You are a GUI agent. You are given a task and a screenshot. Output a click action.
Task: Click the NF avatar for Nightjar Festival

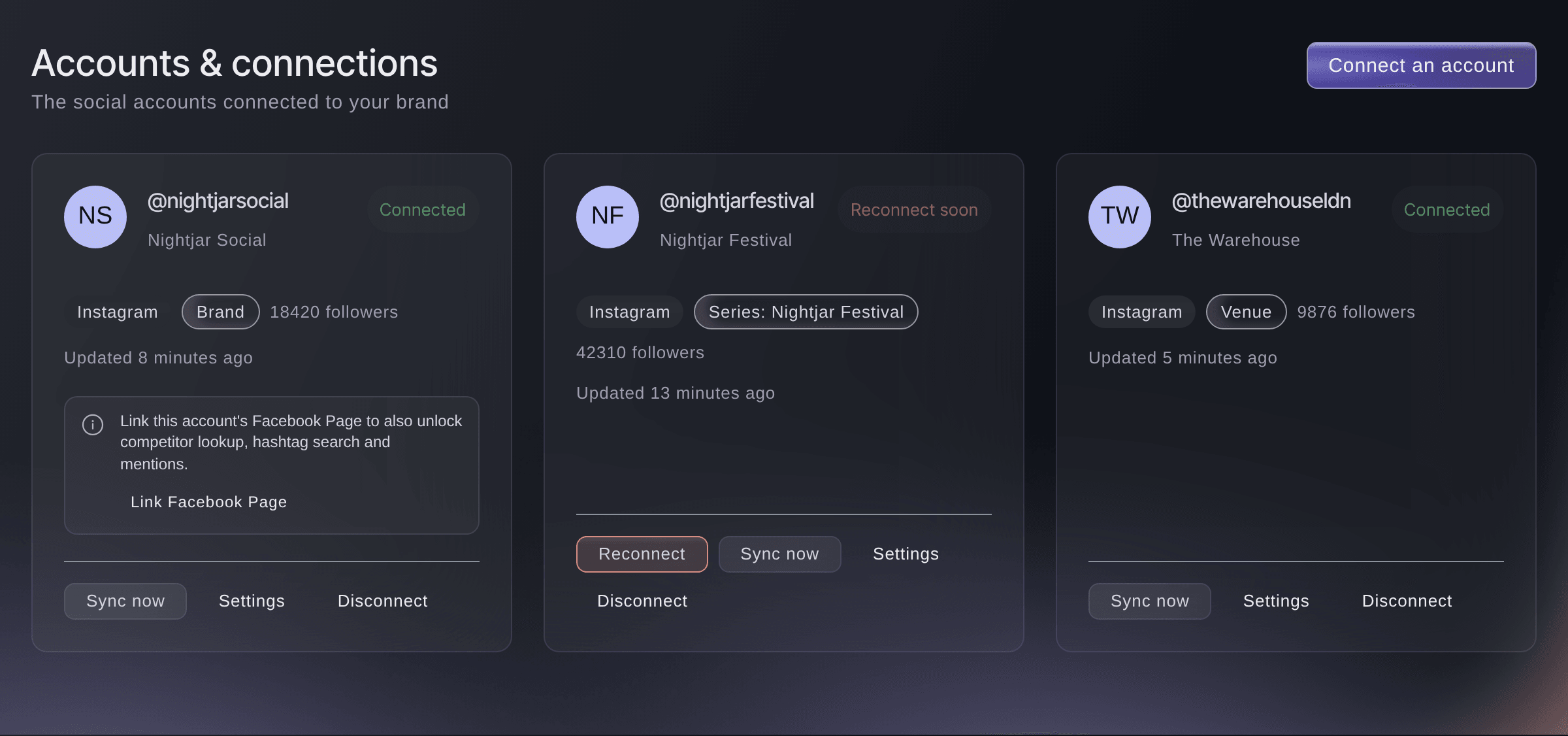[x=608, y=216]
